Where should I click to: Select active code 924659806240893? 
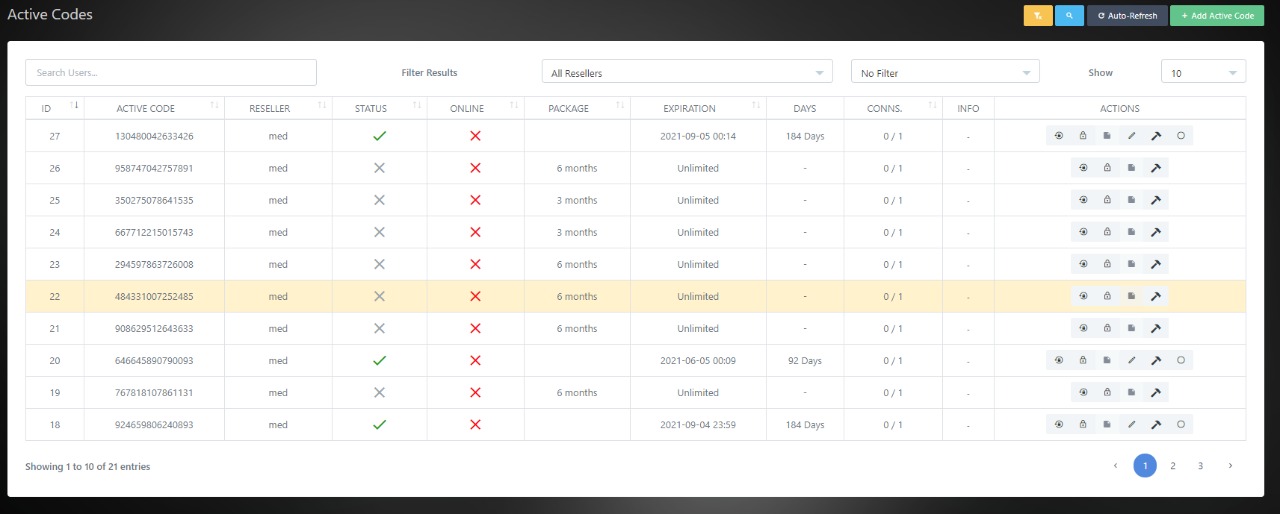(x=155, y=424)
